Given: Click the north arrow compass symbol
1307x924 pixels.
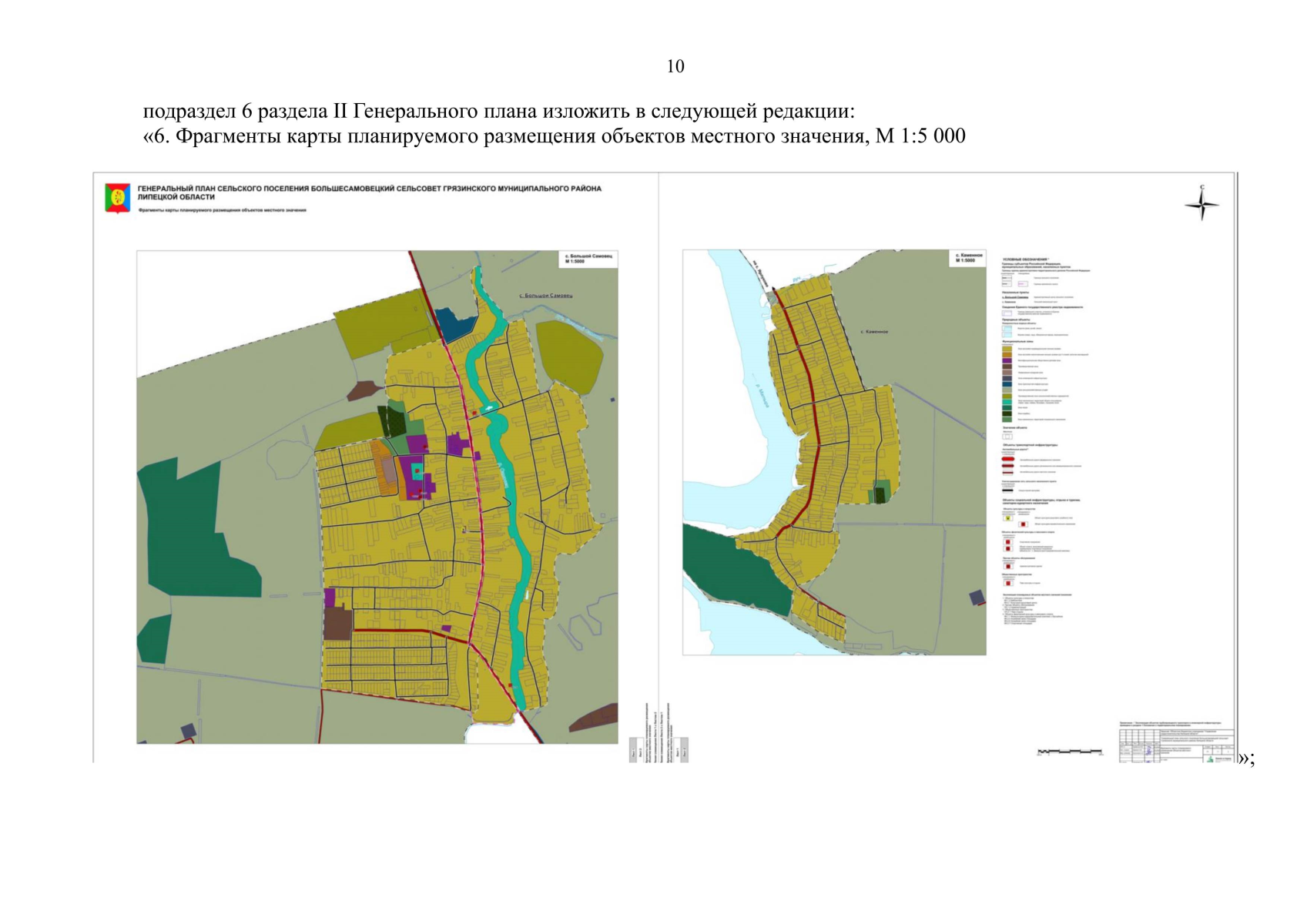Looking at the screenshot, I should coord(1201,204).
